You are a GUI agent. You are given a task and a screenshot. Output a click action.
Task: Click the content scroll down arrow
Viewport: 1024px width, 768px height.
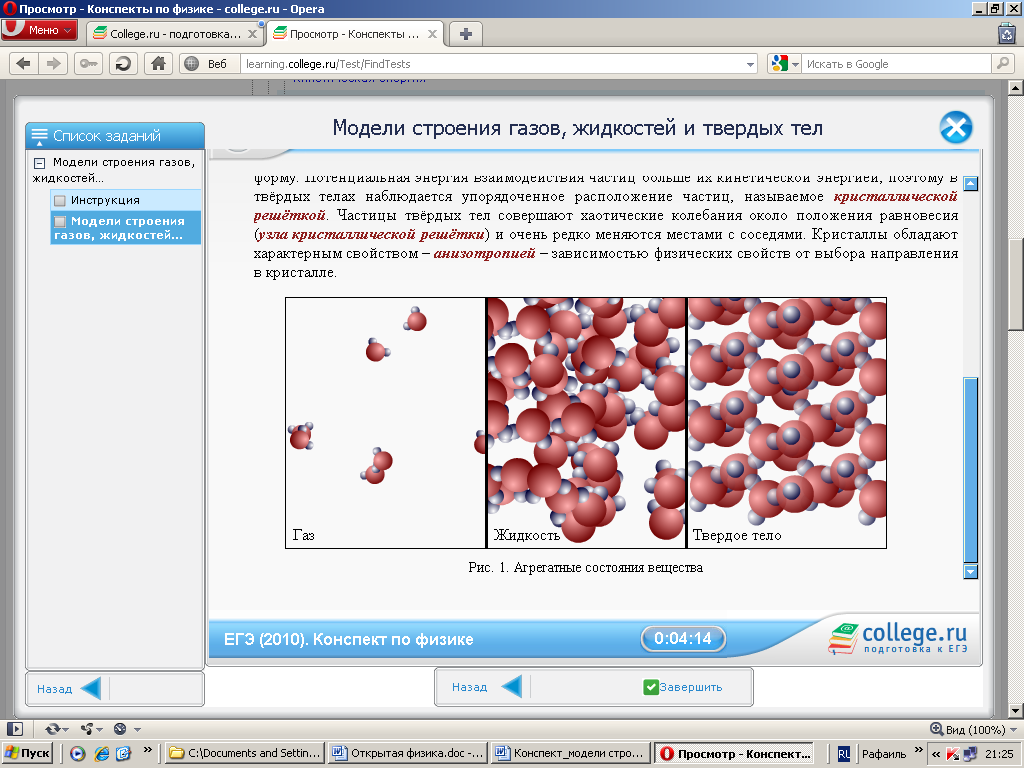pos(971,572)
